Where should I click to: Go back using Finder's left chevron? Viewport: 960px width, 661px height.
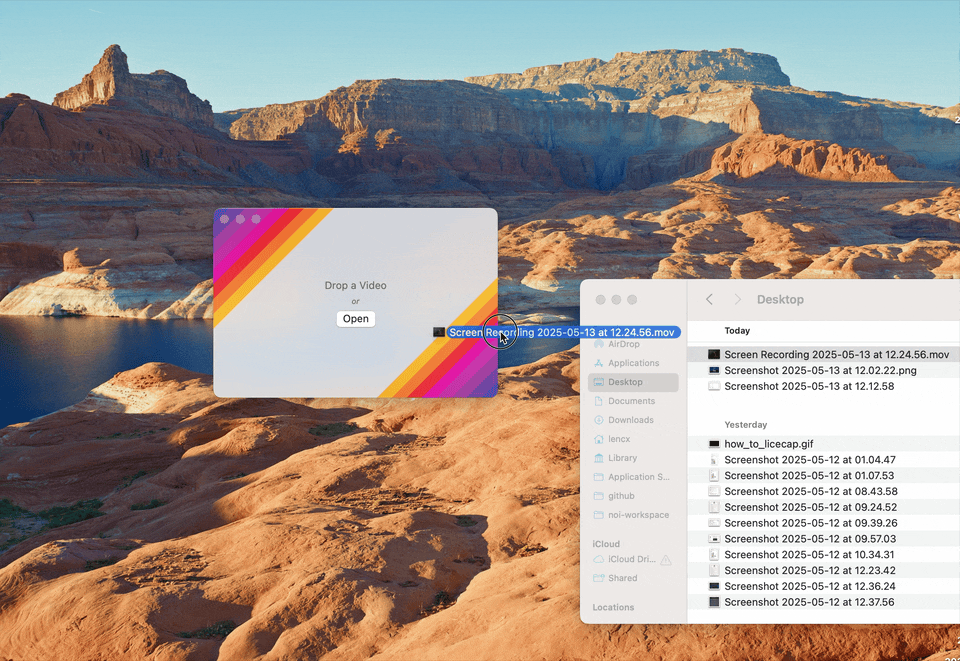(x=709, y=299)
